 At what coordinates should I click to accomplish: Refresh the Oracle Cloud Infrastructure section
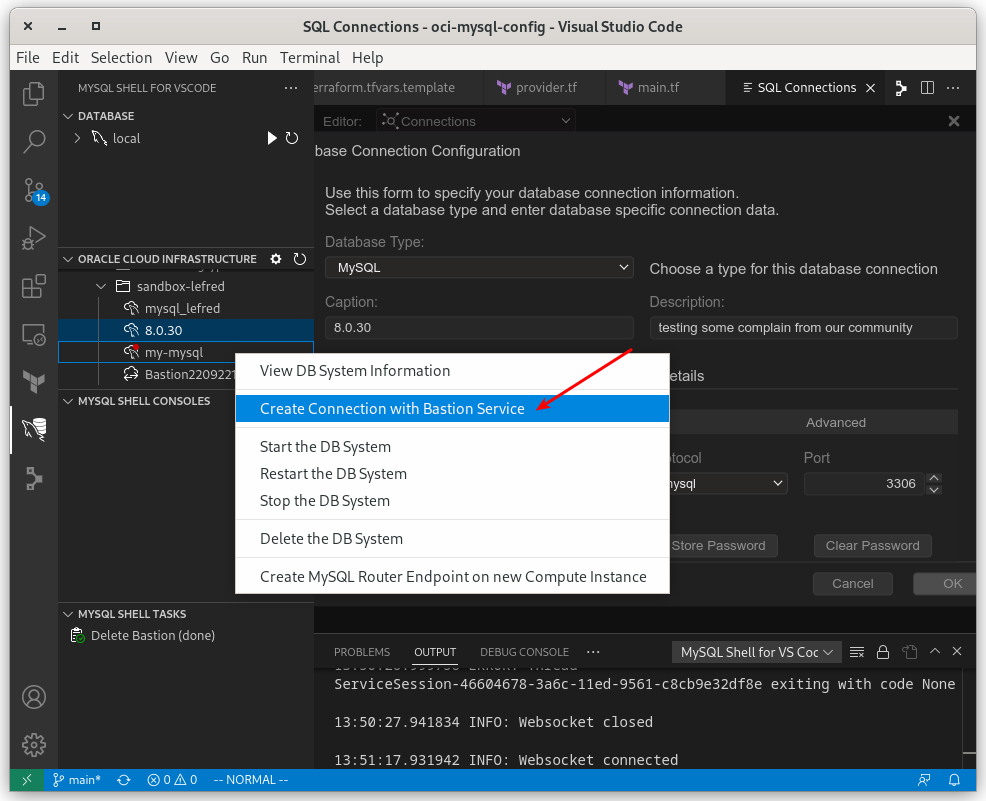coord(300,259)
